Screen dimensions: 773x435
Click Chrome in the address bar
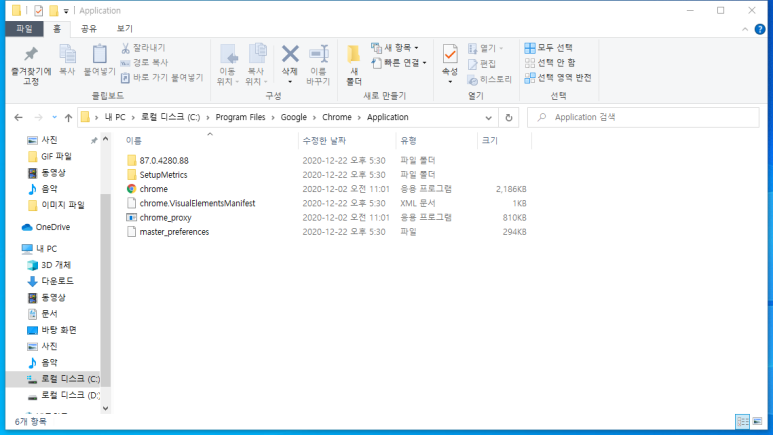(x=337, y=117)
